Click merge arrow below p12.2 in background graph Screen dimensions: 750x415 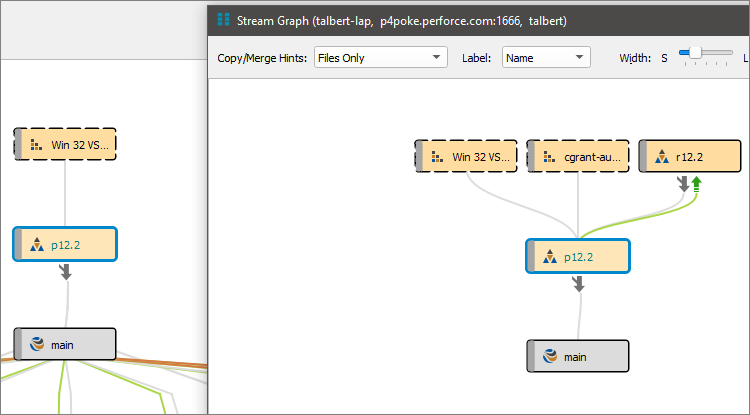tap(66, 271)
